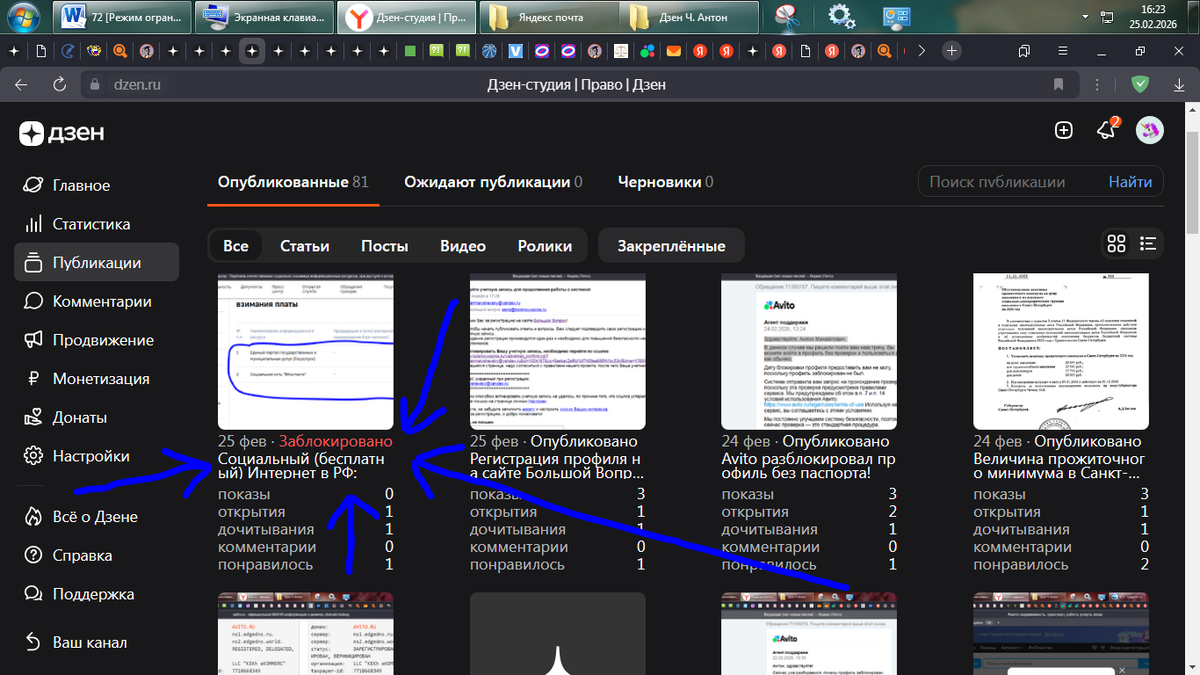Click the Найти search button
1200x675 pixels.
(x=1130, y=182)
